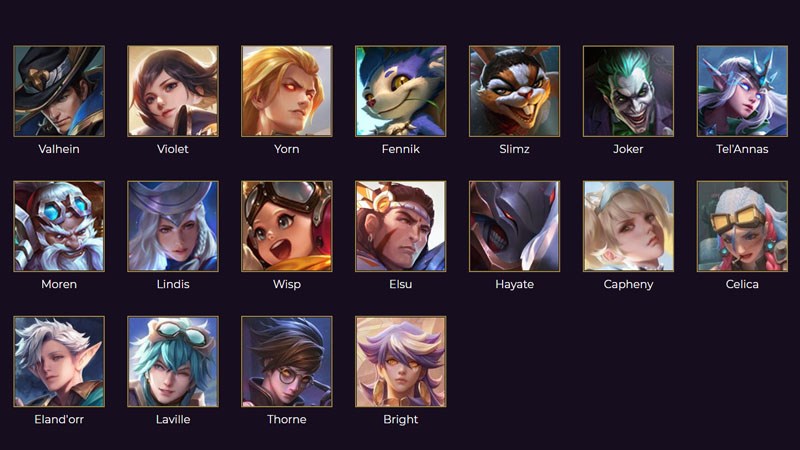Choose the Violet hero portrait
800x450 pixels.
pos(173,91)
